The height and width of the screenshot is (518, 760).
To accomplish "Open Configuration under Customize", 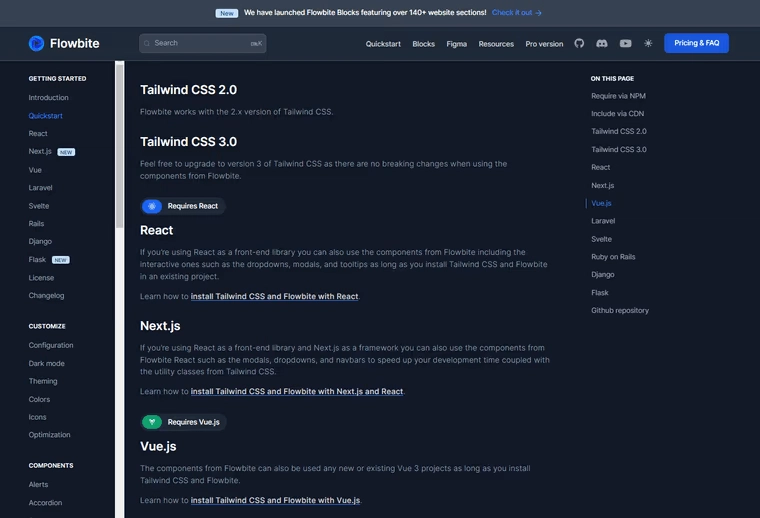I will pyautogui.click(x=51, y=345).
